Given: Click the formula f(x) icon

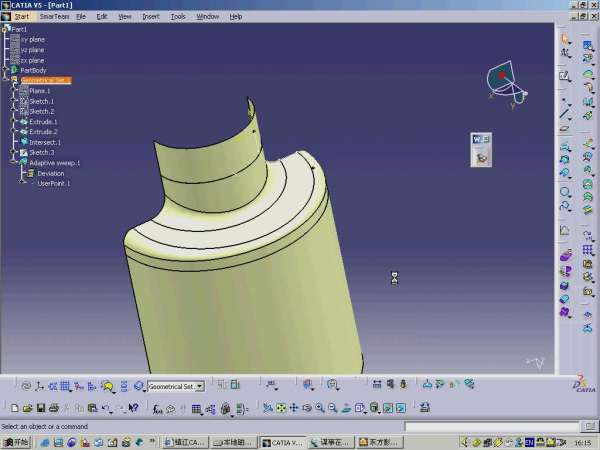Looking at the screenshot, I should (x=158, y=408).
